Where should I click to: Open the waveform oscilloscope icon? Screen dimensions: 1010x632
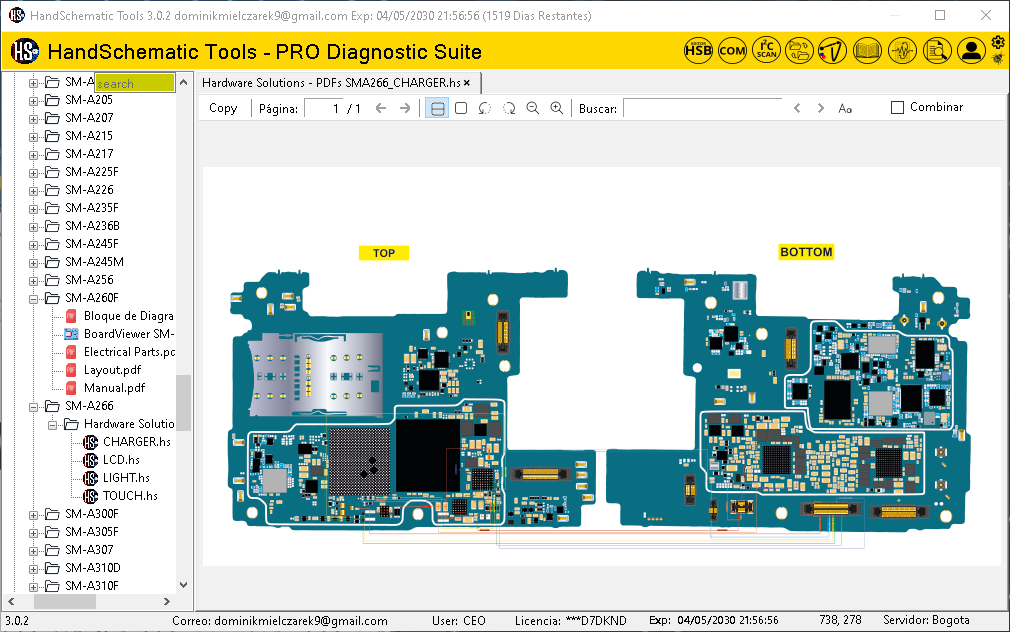(902, 50)
